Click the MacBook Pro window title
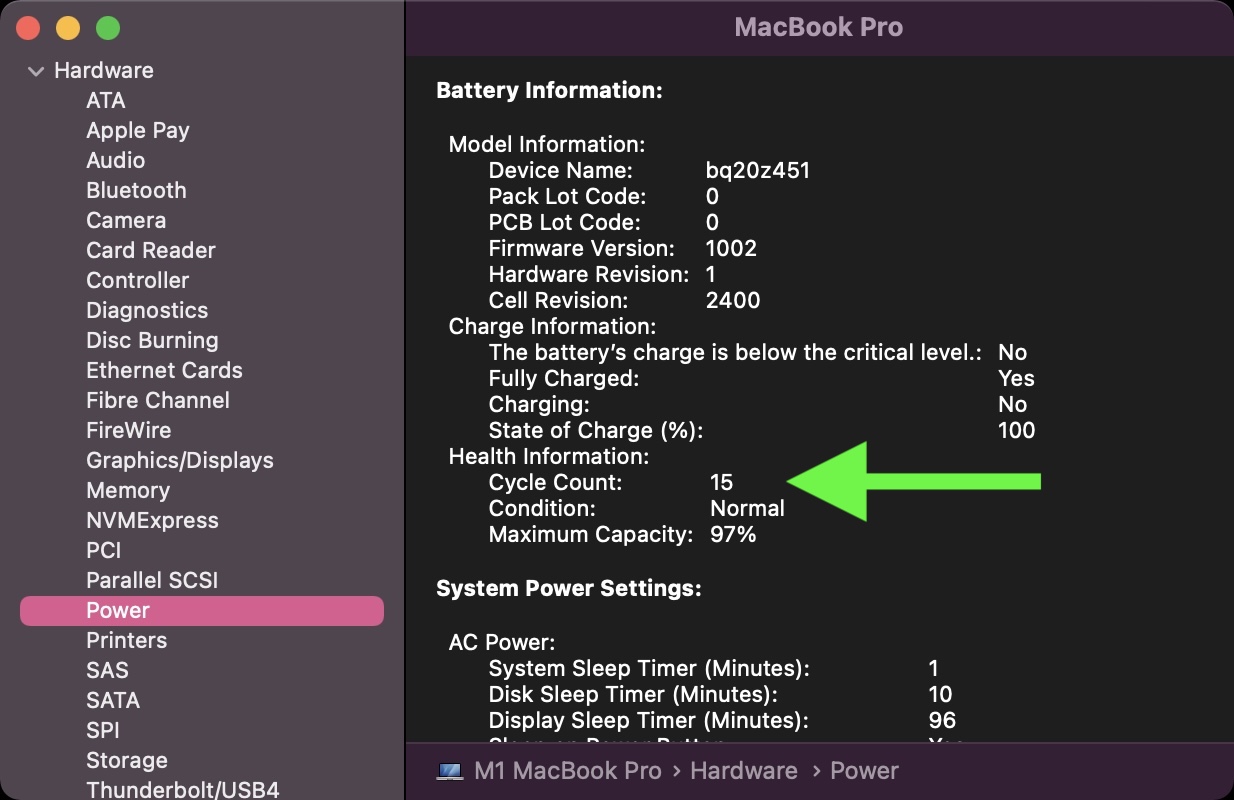Viewport: 1234px width, 800px height. [818, 27]
